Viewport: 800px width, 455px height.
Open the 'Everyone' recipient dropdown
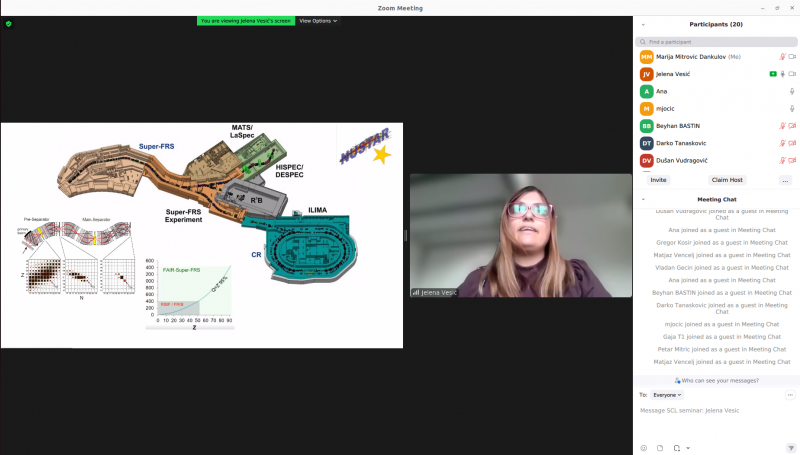667,395
